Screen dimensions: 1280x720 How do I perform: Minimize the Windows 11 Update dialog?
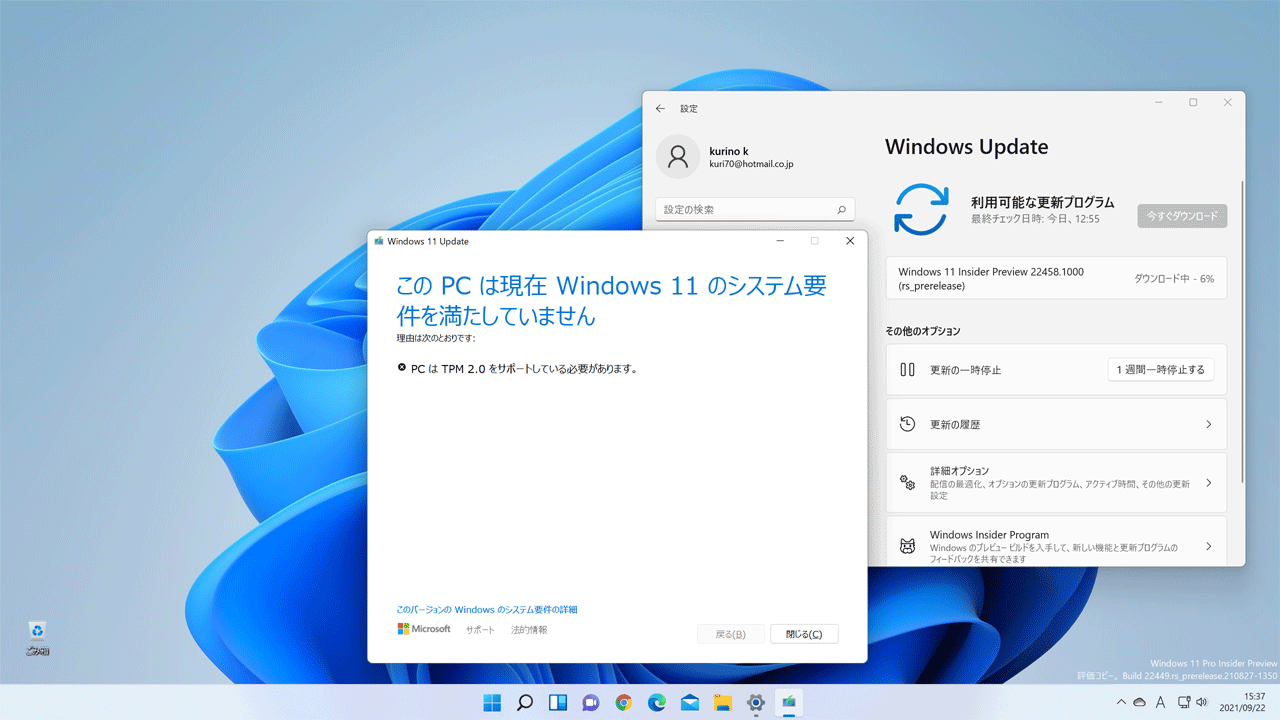pyautogui.click(x=779, y=241)
